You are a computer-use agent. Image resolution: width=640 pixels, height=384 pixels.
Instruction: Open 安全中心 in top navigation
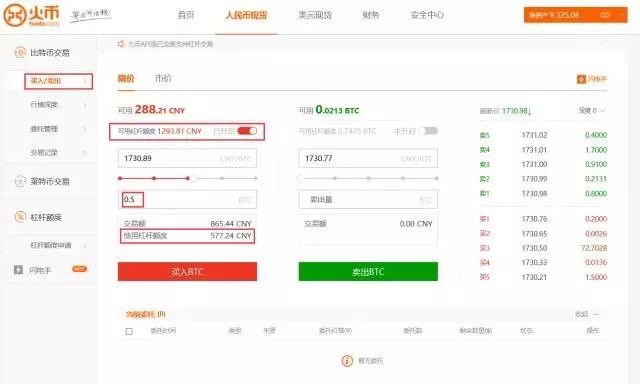pyautogui.click(x=427, y=15)
